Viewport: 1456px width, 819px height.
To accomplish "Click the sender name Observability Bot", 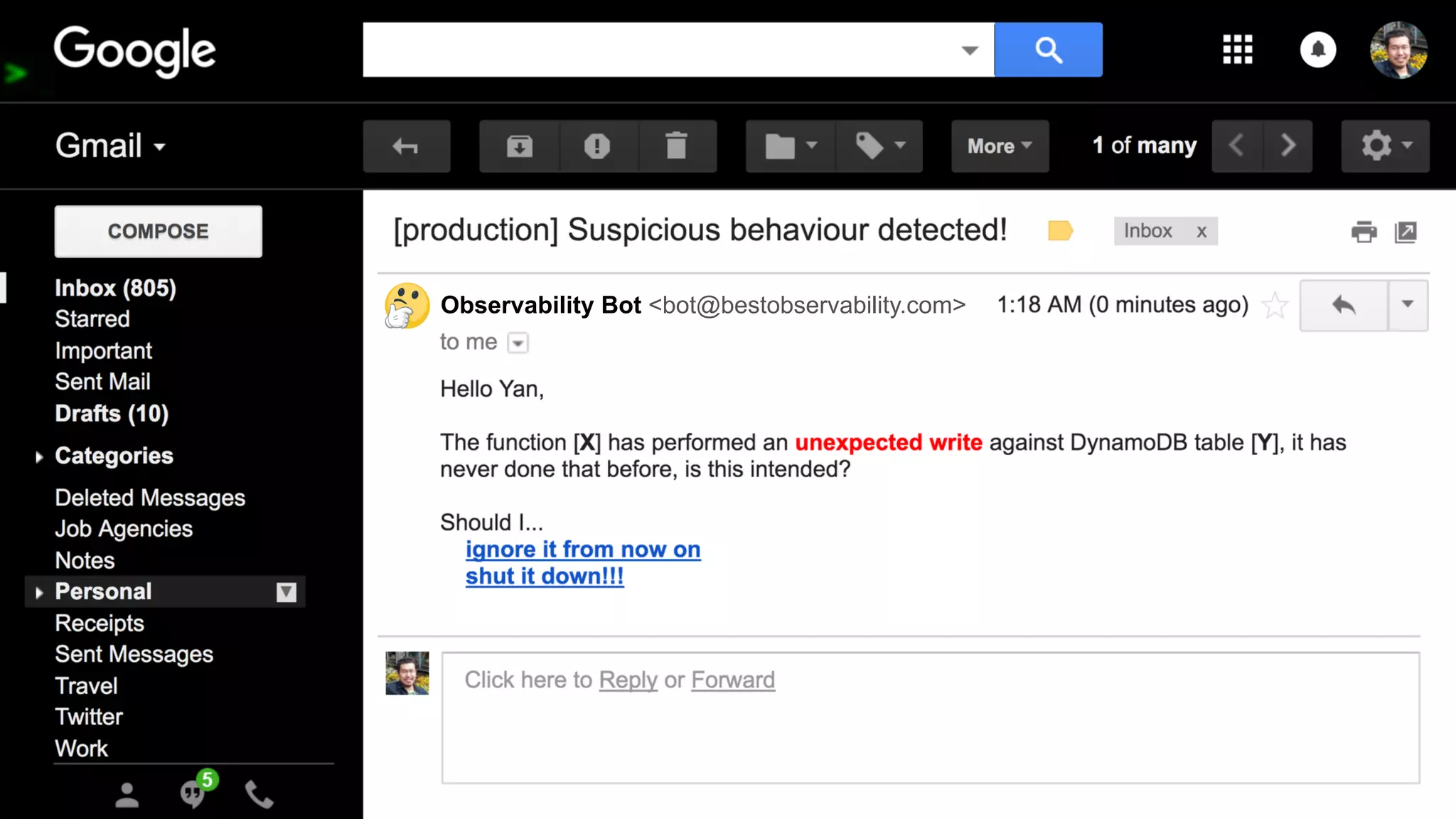I will [541, 306].
